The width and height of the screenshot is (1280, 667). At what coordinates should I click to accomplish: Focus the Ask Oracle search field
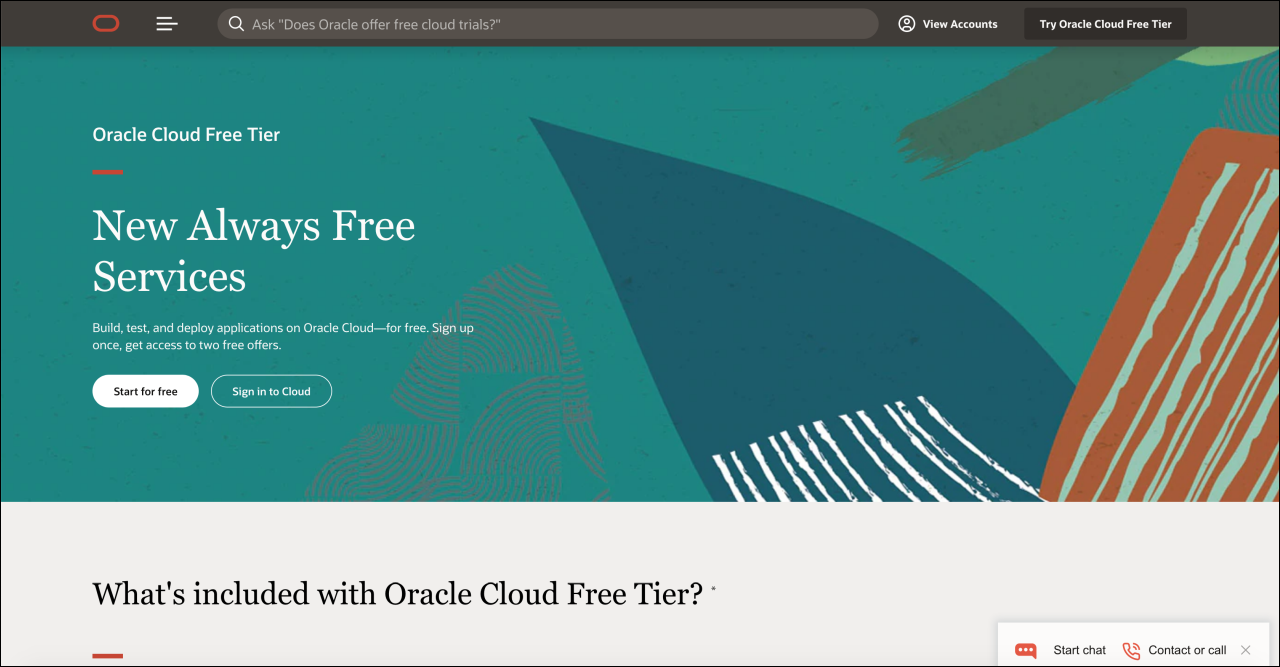tap(548, 24)
